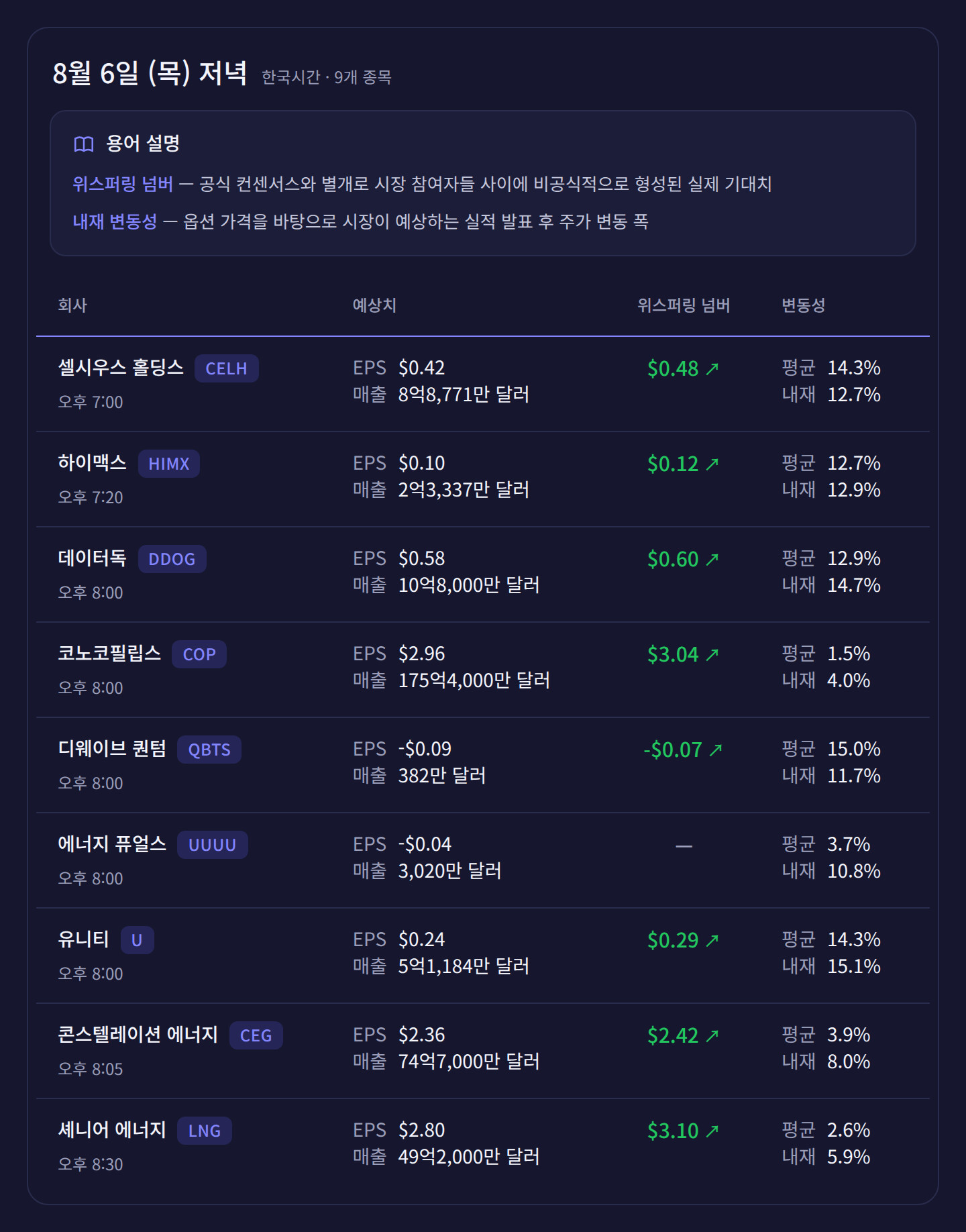Click the arrow icon beside $3.04
This screenshot has height=1232, width=966.
tap(712, 654)
